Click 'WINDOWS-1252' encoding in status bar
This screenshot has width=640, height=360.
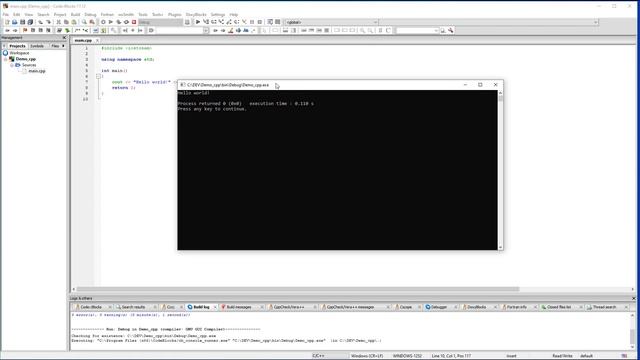[x=407, y=356]
